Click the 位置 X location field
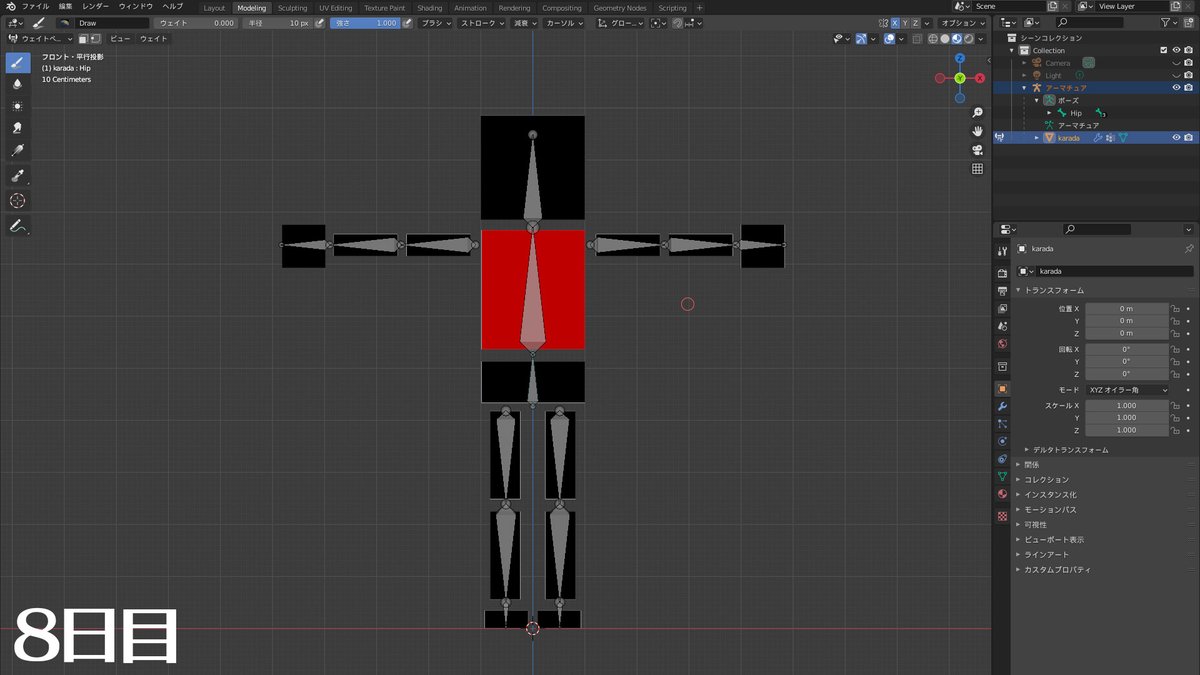Screen dimensions: 1200x675 pos(1127,309)
